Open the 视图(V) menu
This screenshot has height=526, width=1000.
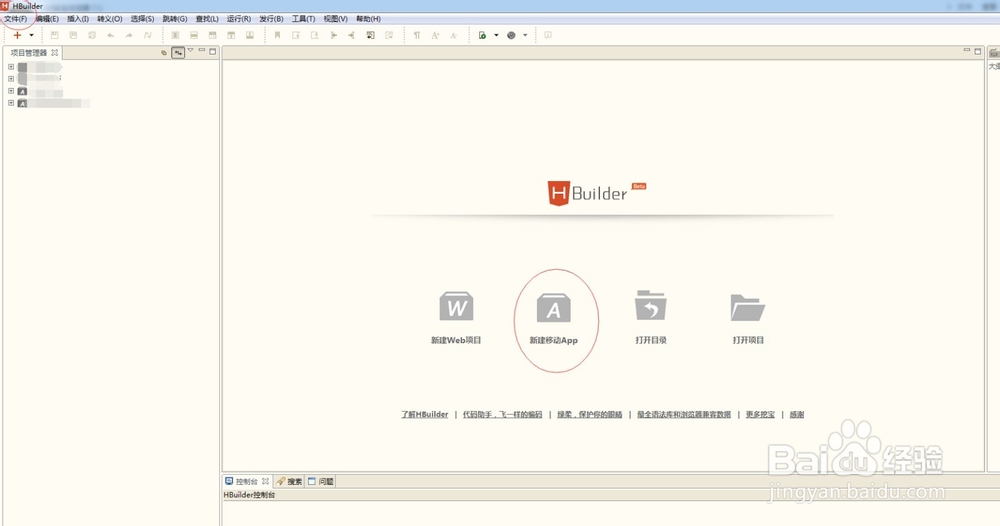[x=335, y=19]
